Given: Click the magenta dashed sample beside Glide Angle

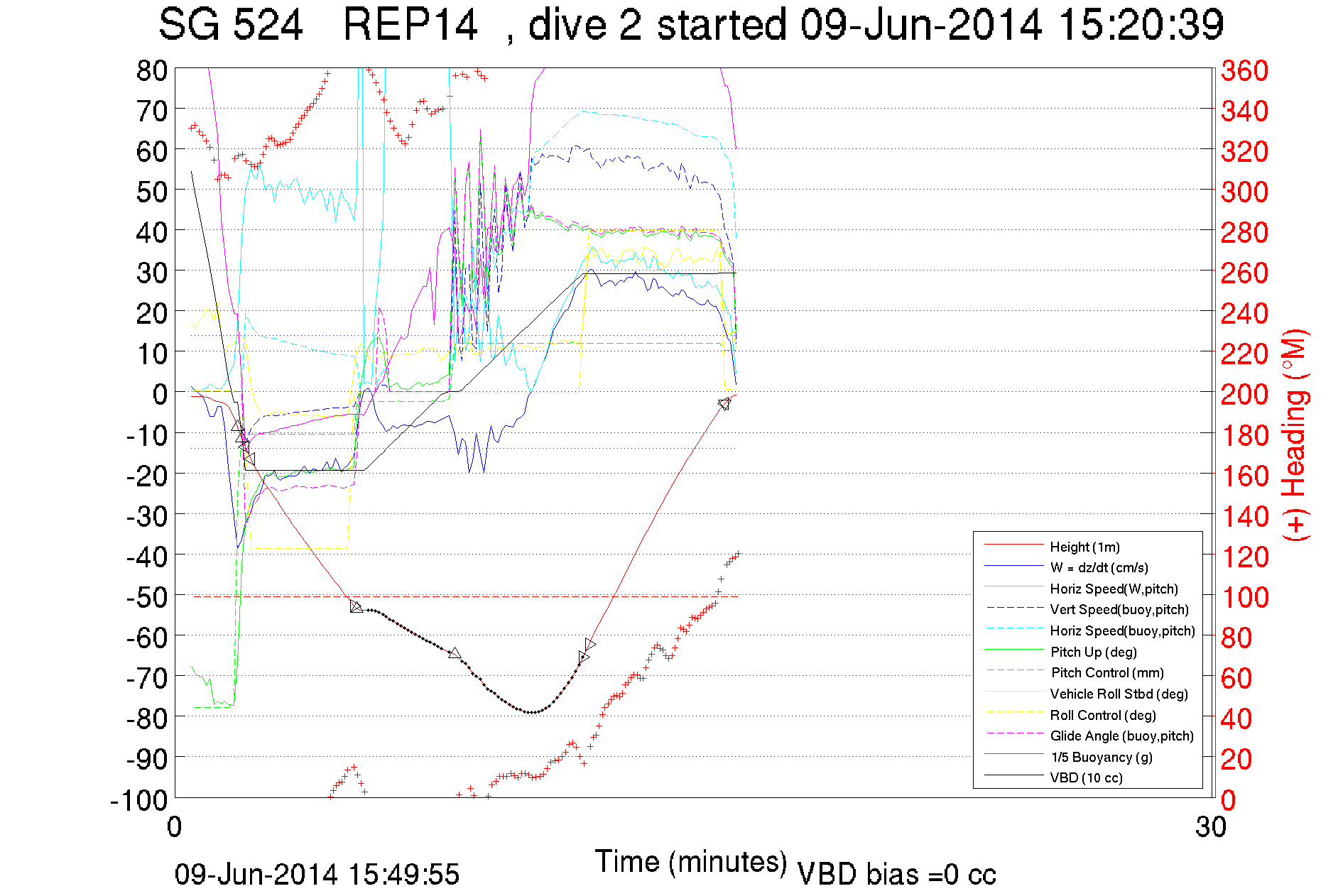Looking at the screenshot, I should (x=1013, y=733).
